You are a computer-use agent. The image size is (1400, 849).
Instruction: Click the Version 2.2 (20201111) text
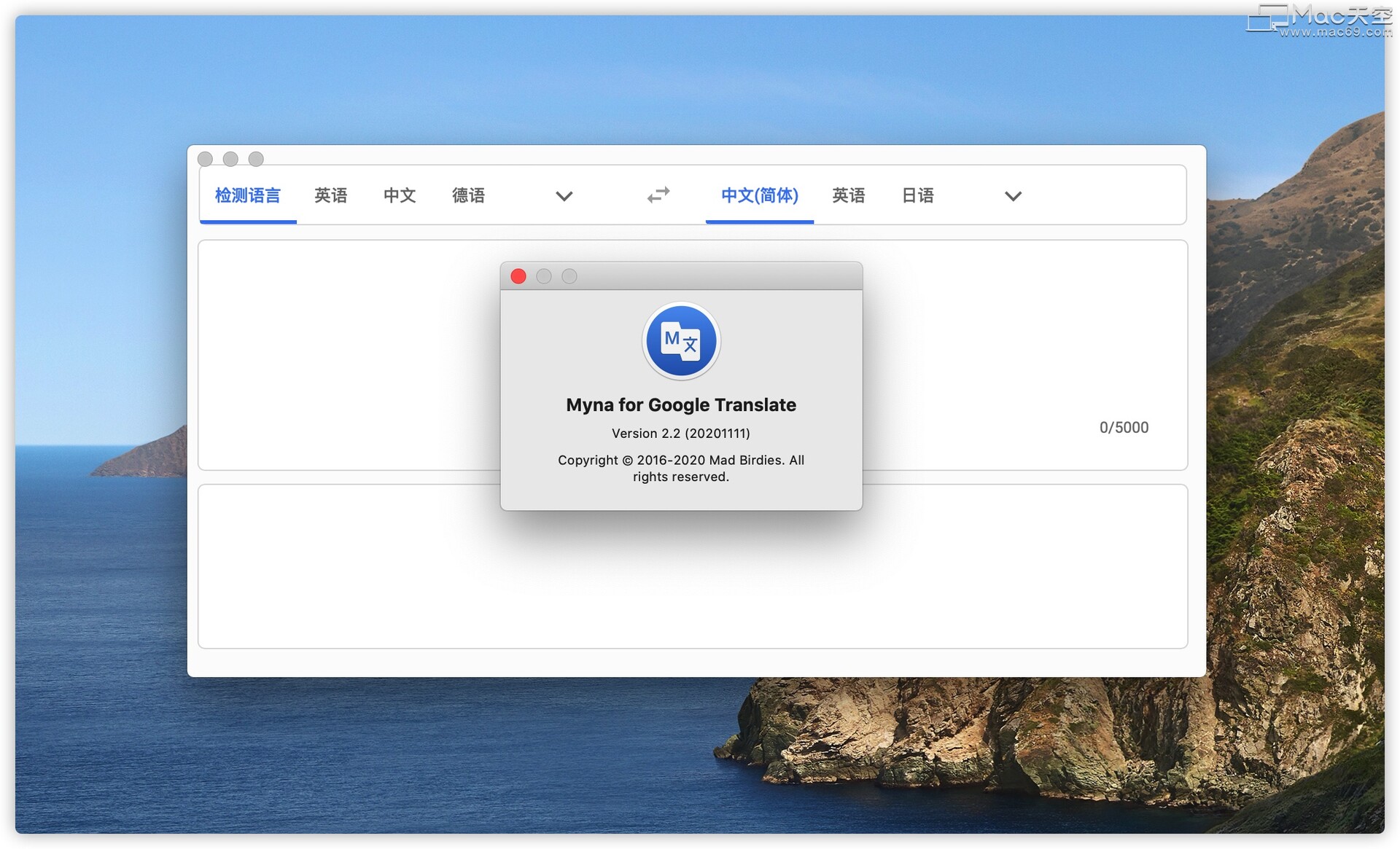click(681, 434)
